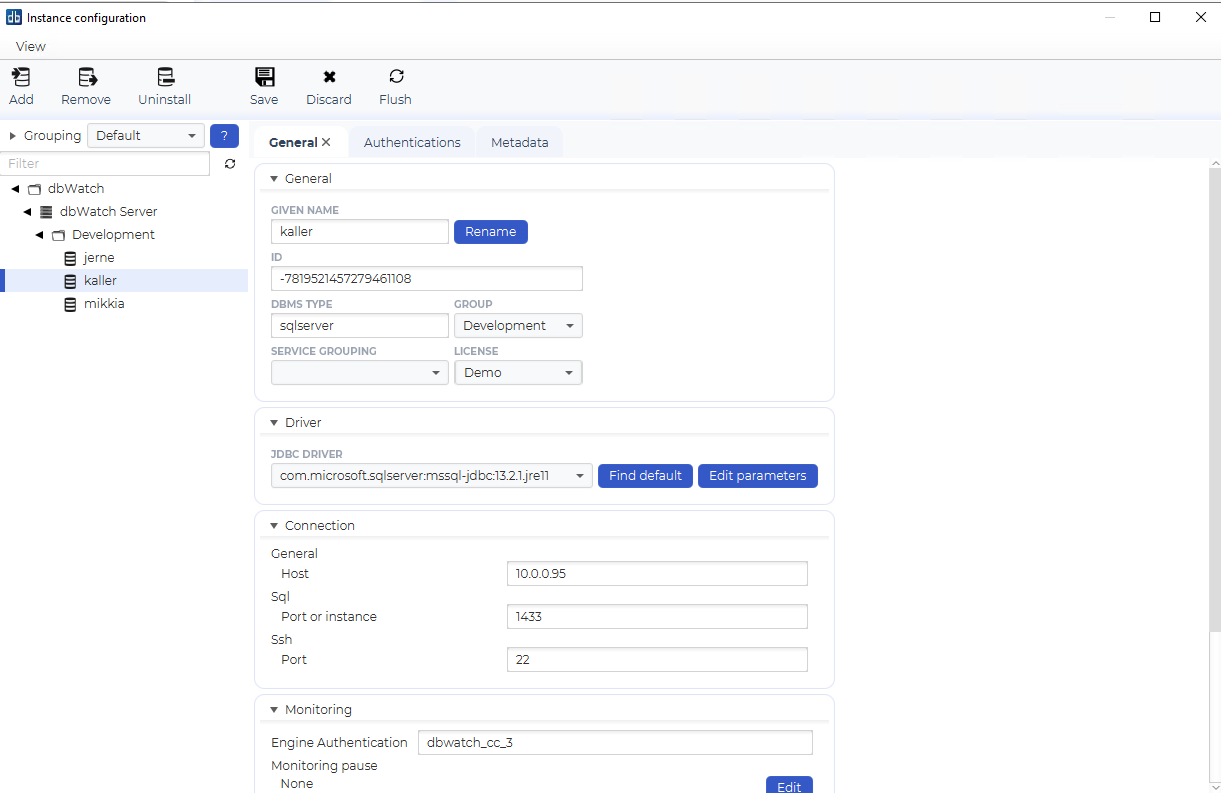Click the Rename button

[490, 232]
